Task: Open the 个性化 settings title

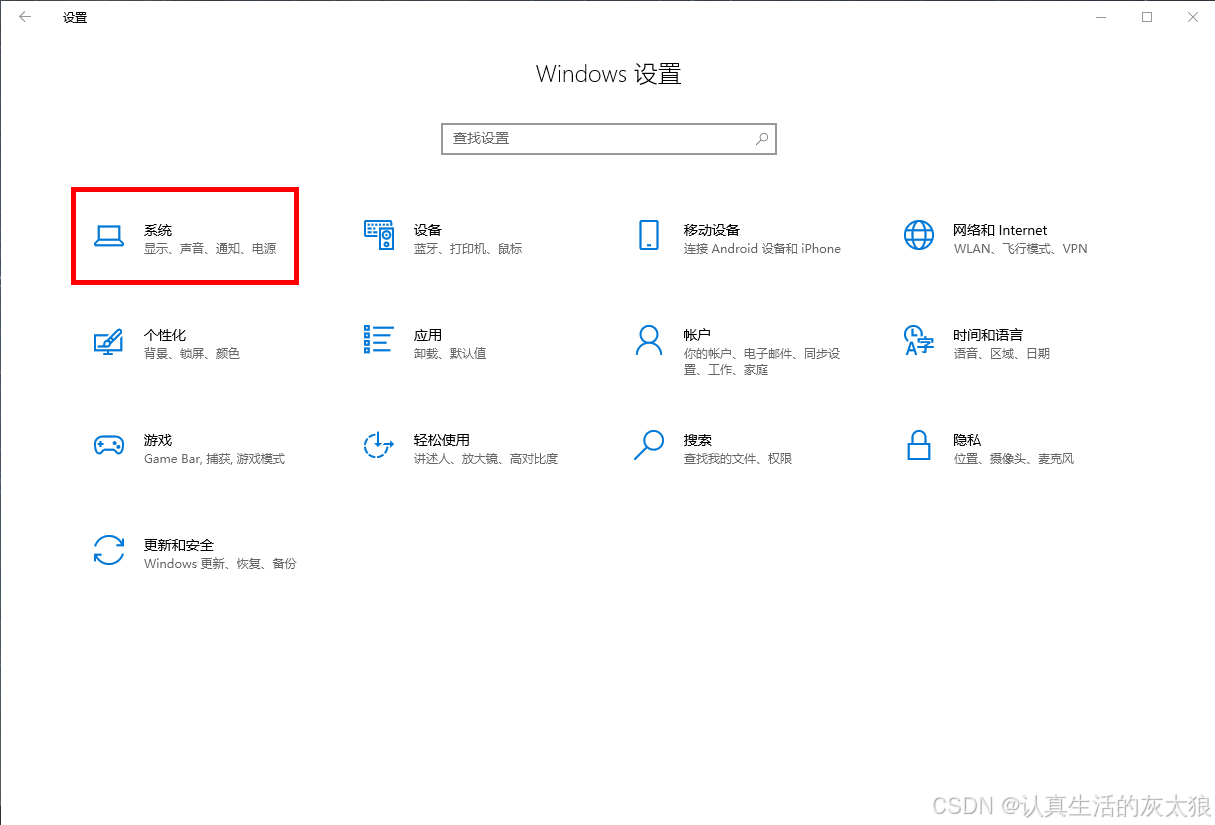Action: [x=165, y=335]
